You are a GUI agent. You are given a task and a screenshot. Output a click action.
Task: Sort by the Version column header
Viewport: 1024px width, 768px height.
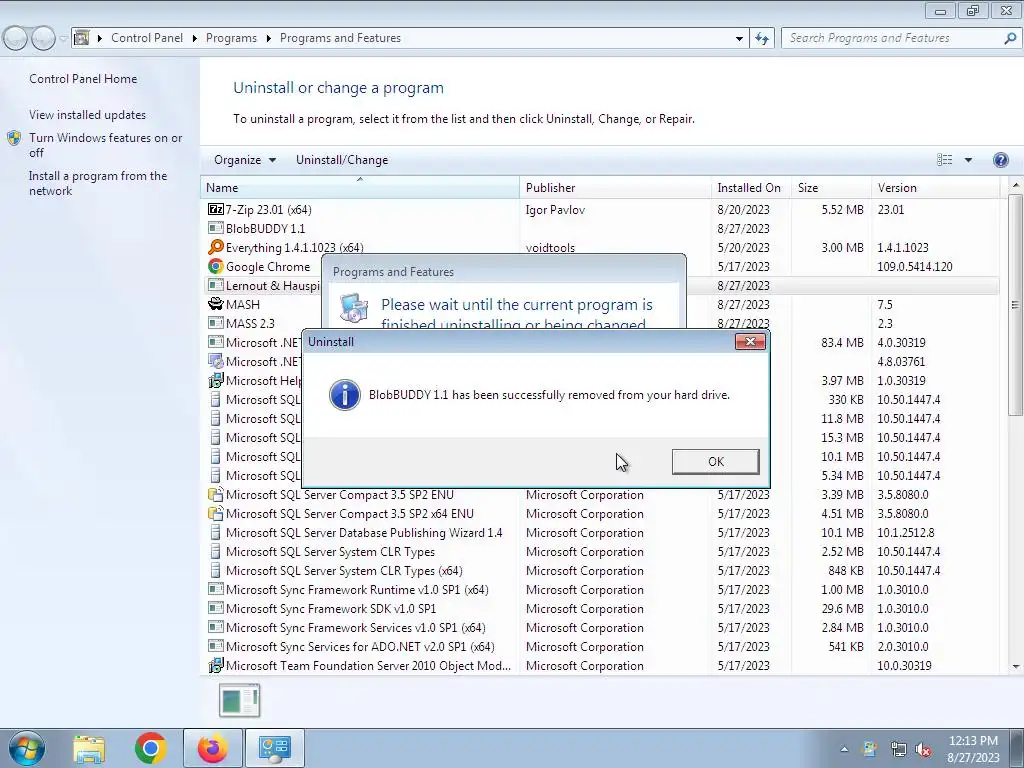tap(935, 187)
